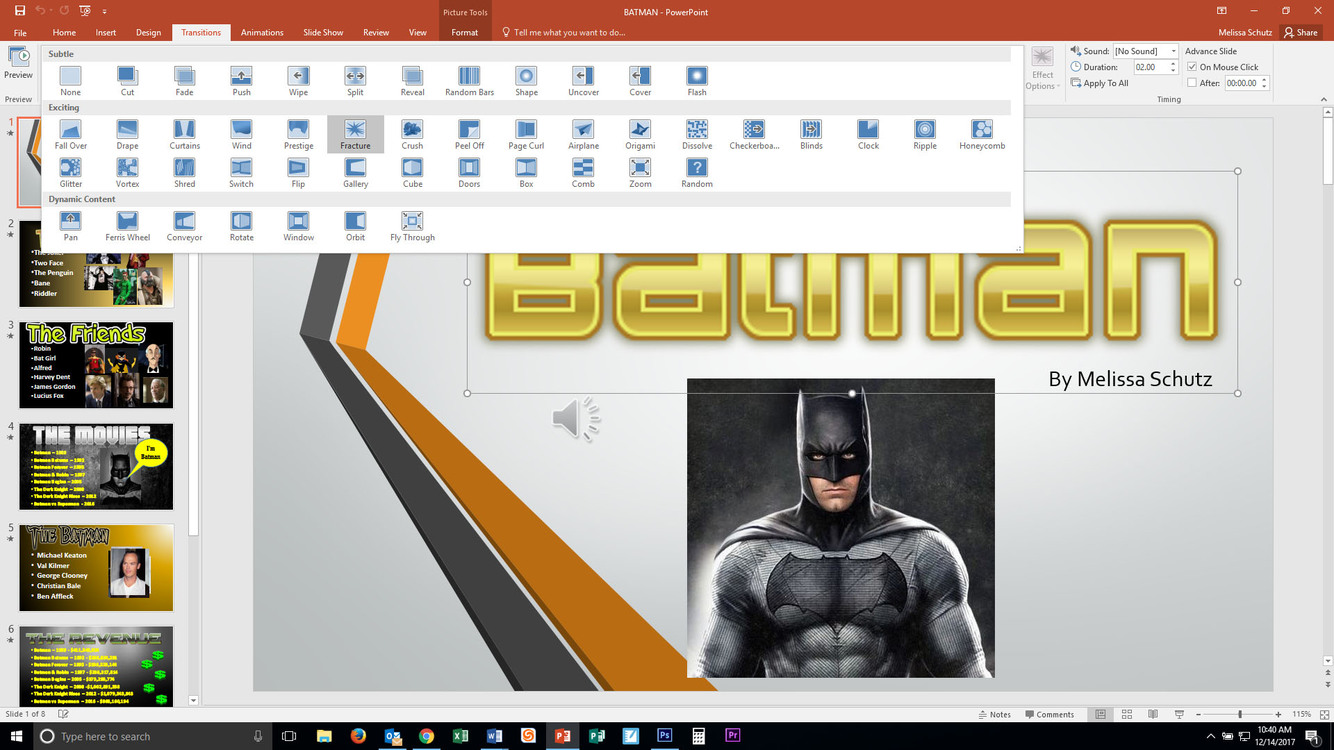
Task: Apply the Gallery transition
Action: [x=355, y=172]
